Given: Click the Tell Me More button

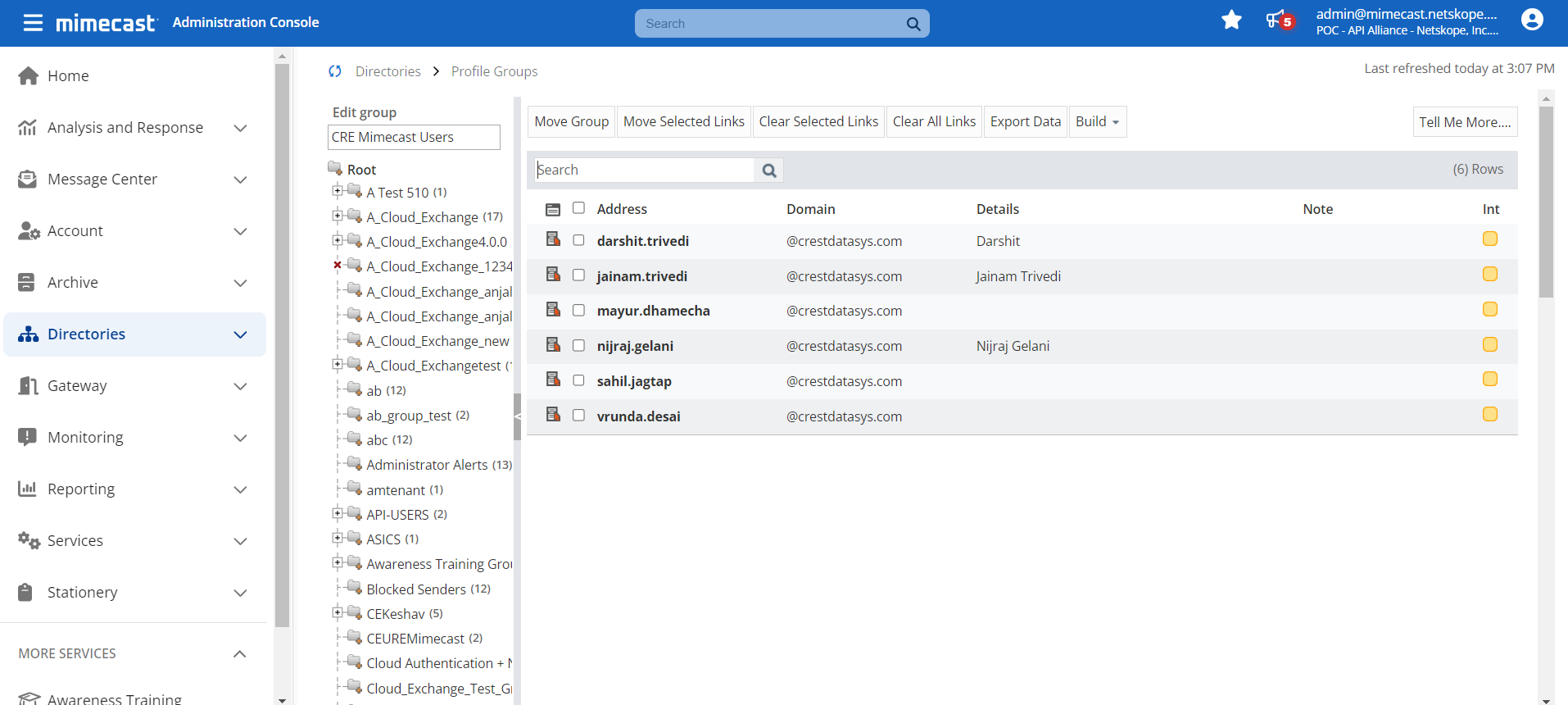Looking at the screenshot, I should (1465, 122).
